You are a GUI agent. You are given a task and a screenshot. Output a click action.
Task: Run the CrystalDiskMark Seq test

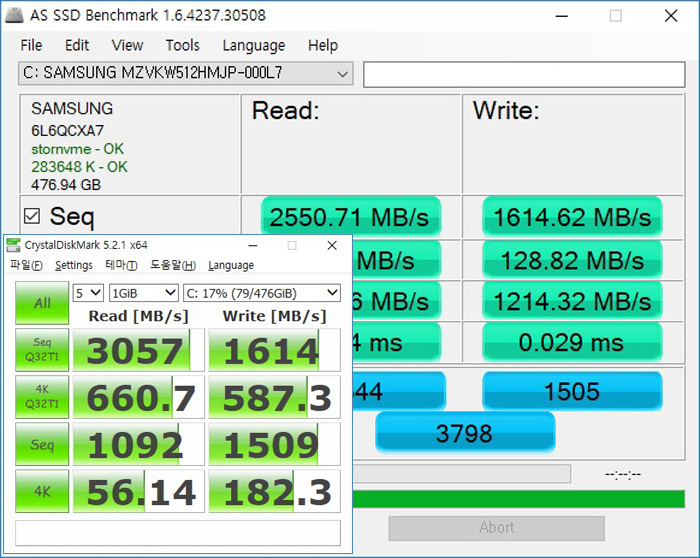coord(42,444)
